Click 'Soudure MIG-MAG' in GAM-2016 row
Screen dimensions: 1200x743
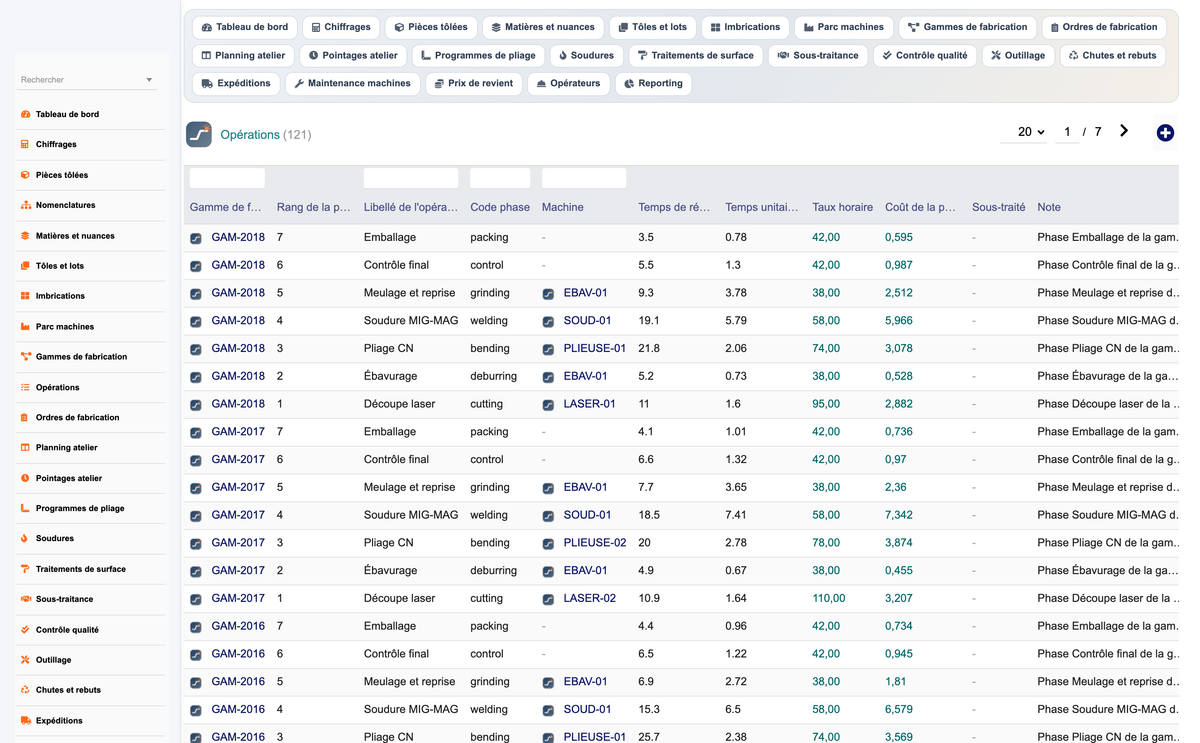pyautogui.click(x=411, y=709)
